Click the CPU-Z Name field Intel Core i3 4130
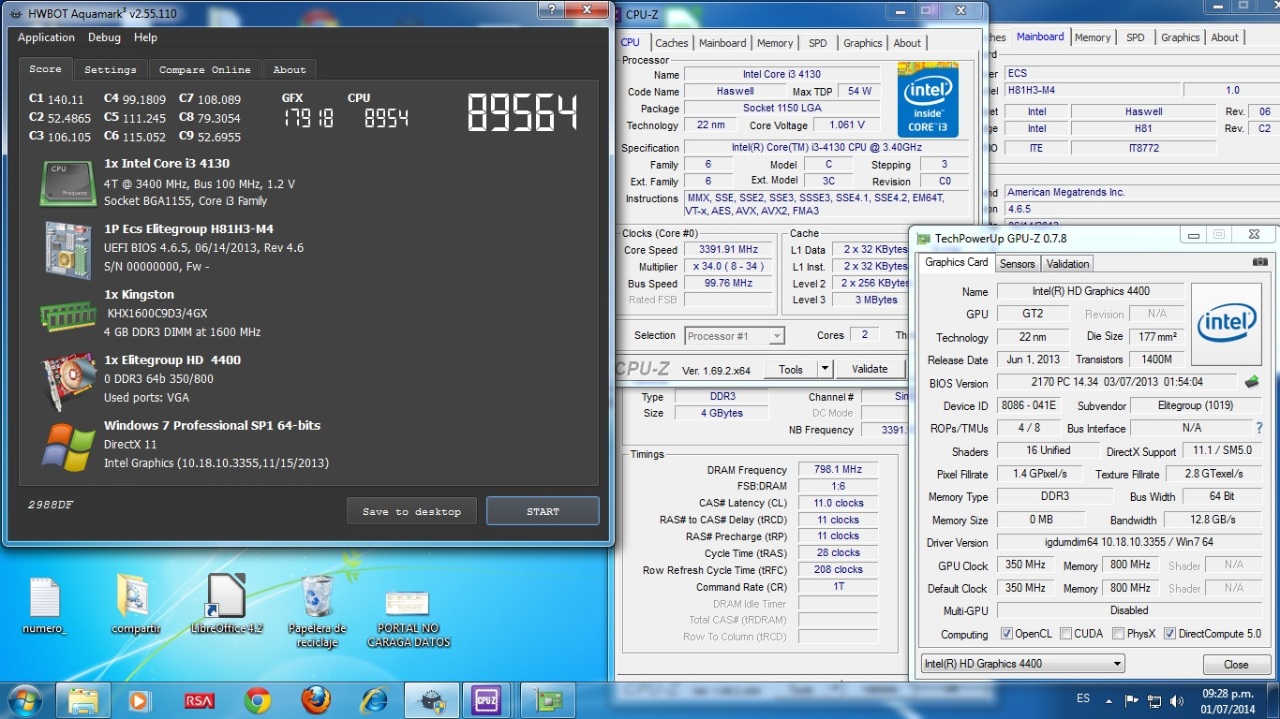This screenshot has height=719, width=1280. (782, 75)
